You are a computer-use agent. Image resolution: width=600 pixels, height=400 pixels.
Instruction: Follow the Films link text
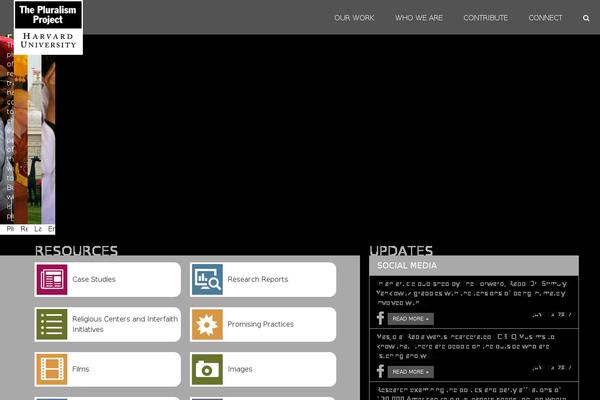pyautogui.click(x=80, y=369)
